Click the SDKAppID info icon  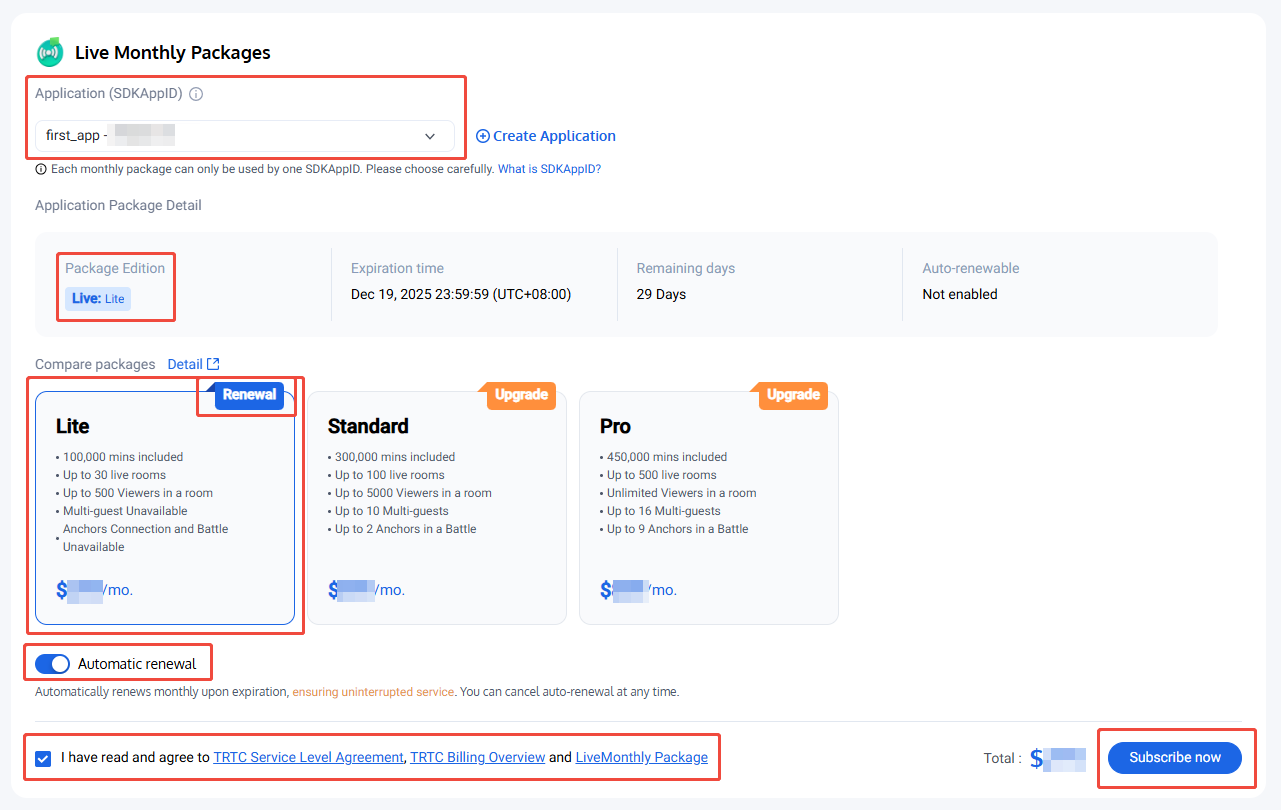tap(196, 94)
